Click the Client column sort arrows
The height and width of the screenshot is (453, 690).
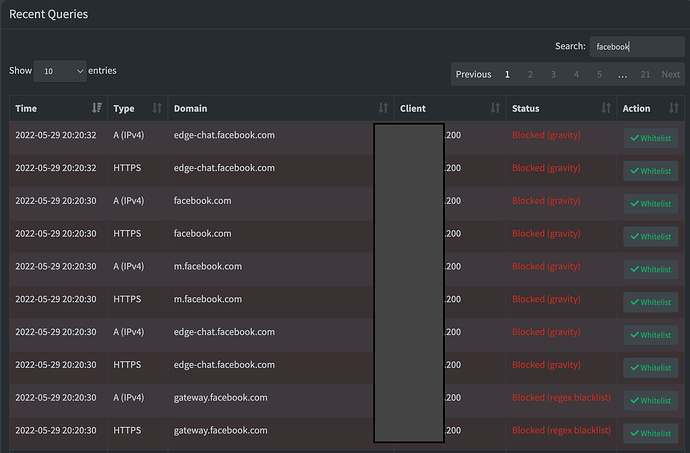point(495,108)
